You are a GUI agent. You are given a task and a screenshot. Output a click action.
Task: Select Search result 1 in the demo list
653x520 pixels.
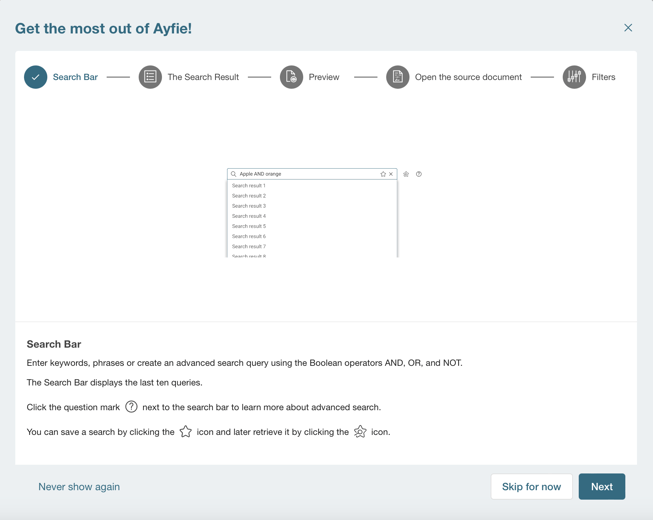249,186
